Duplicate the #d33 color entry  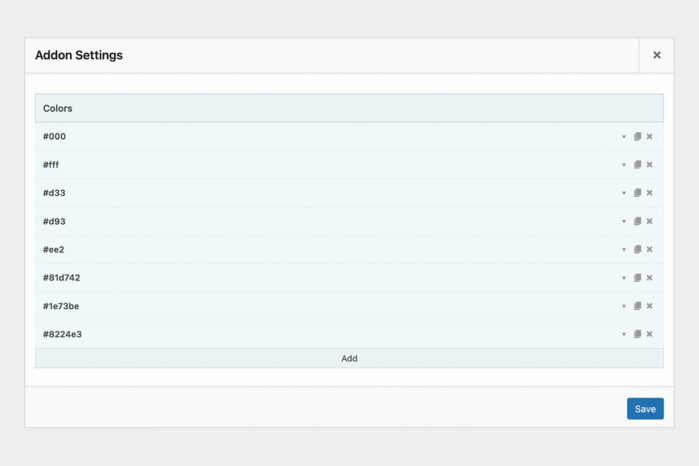point(637,193)
